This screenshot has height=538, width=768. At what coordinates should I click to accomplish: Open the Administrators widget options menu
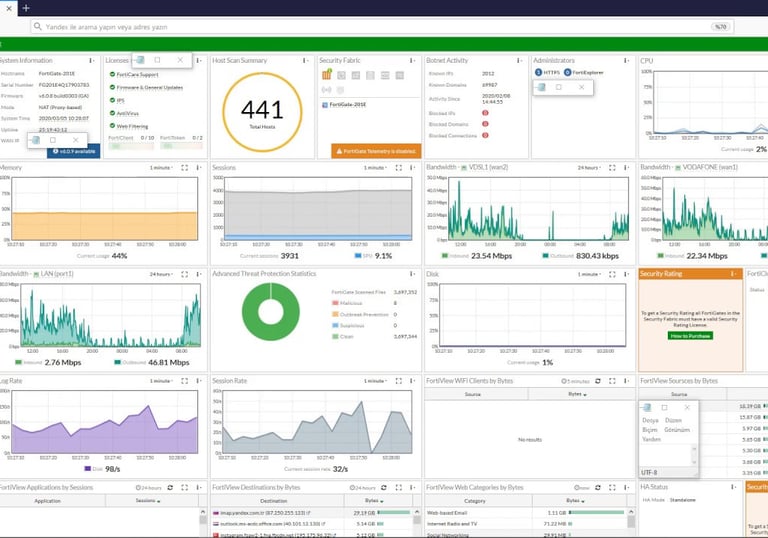tap(626, 60)
